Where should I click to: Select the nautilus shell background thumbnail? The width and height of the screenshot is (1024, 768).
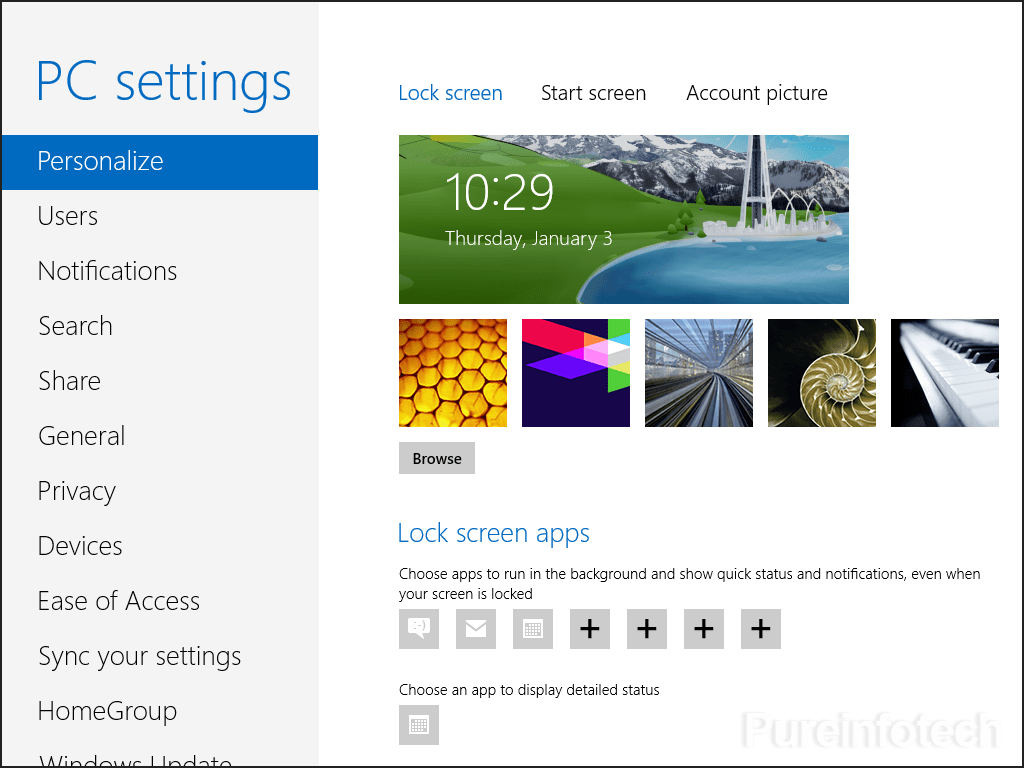821,373
